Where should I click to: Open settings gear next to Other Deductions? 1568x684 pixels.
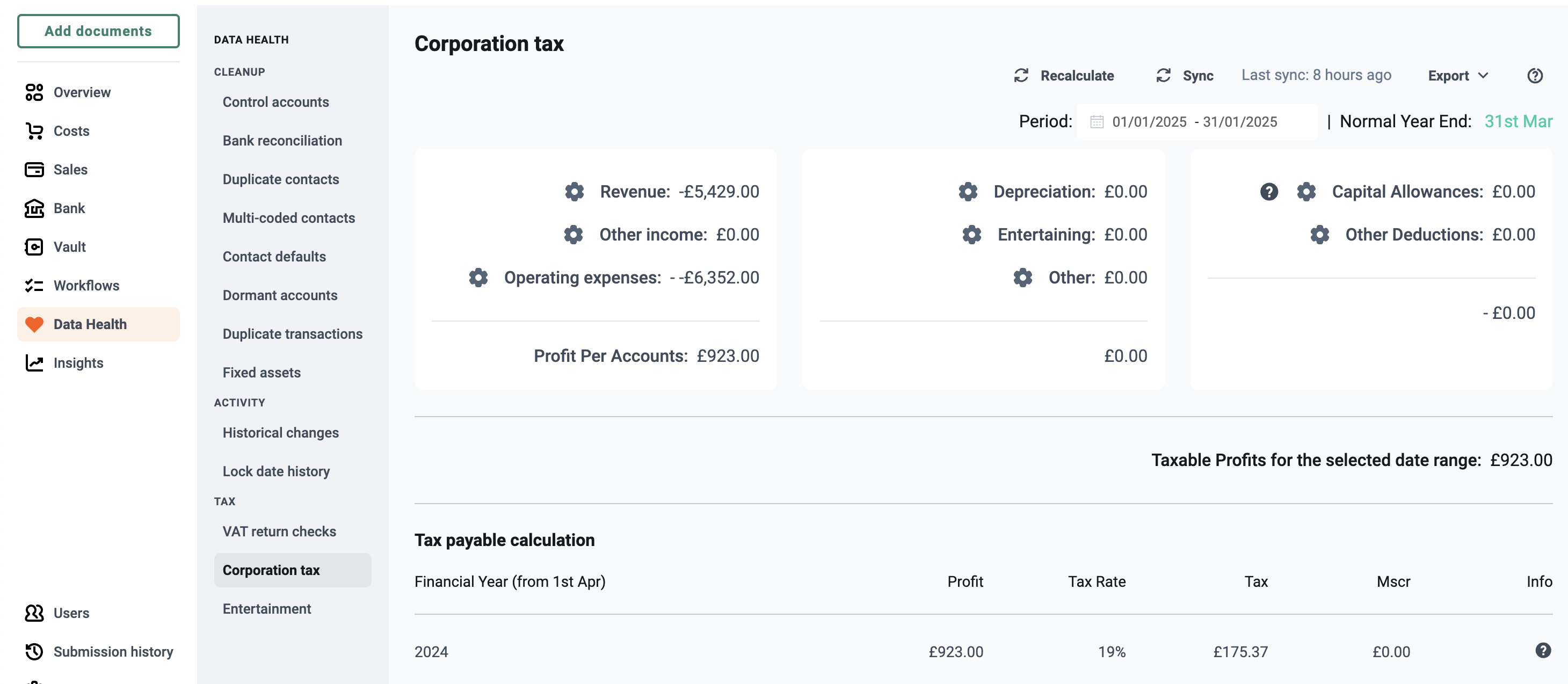[x=1320, y=234]
